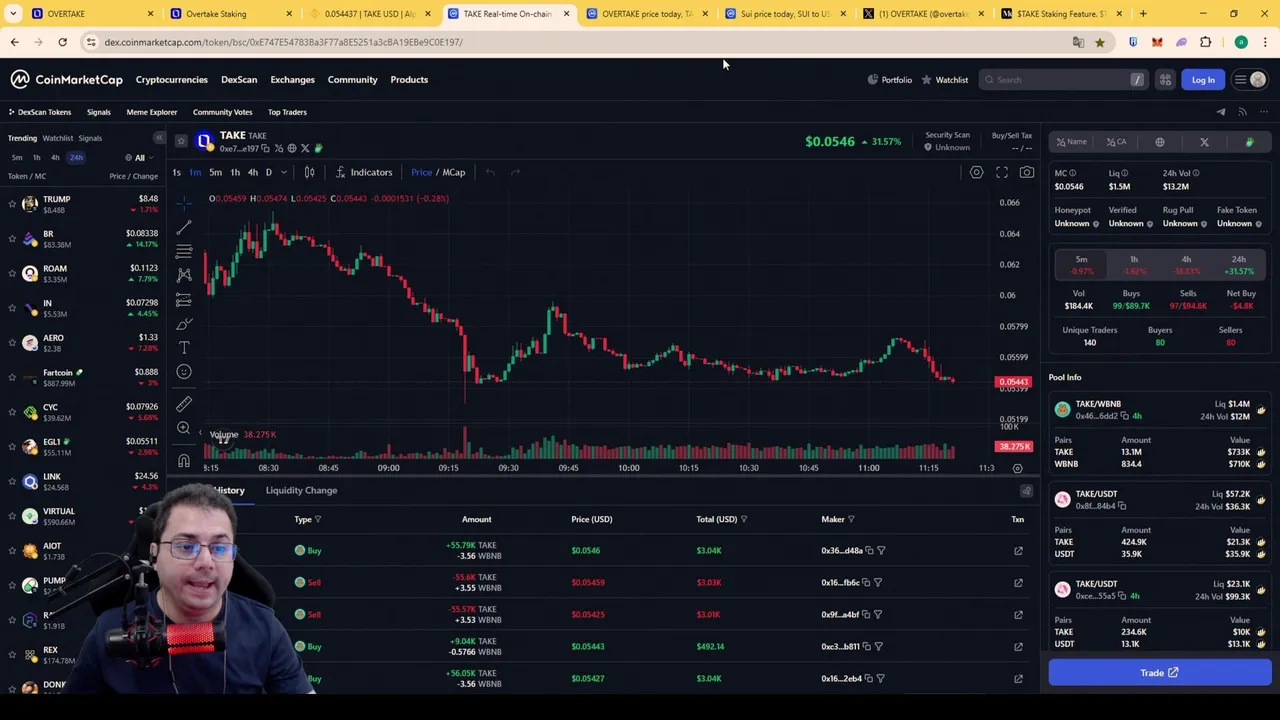This screenshot has height=720, width=1280.
Task: Switch chart to Price view
Action: coord(421,172)
